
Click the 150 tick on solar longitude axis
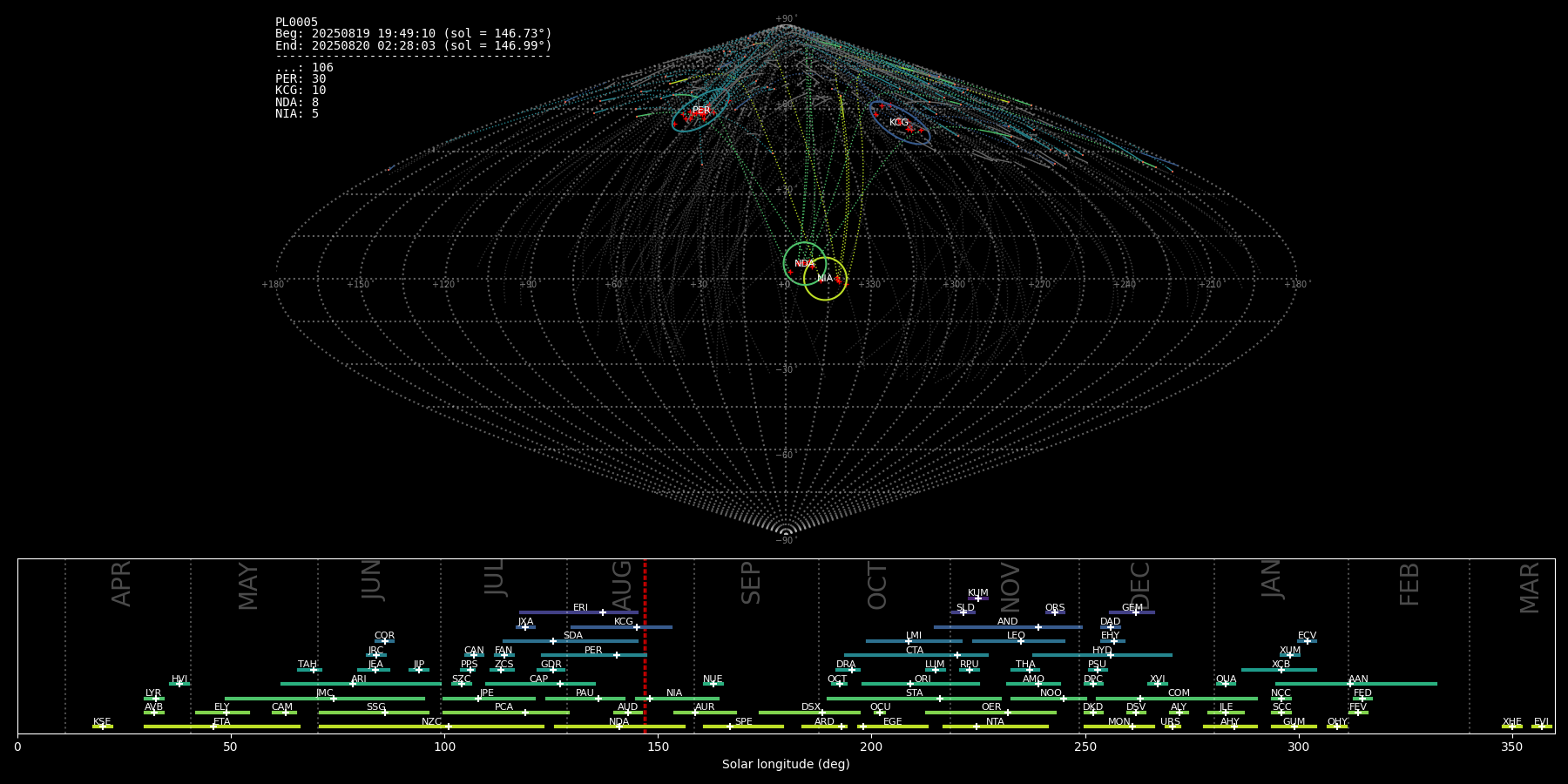pyautogui.click(x=658, y=747)
